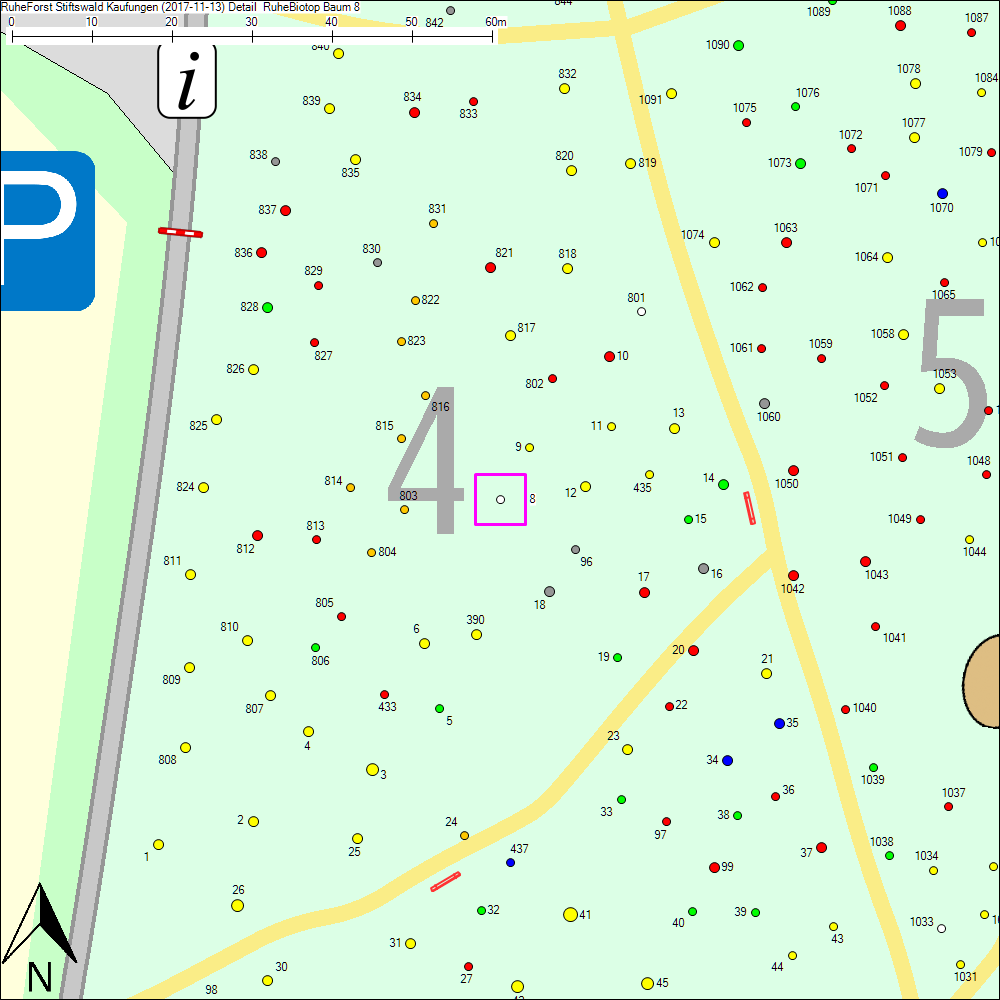This screenshot has height=1000, width=1000.
Task: Pick the blue marker of tree 35
Action: pyautogui.click(x=779, y=723)
